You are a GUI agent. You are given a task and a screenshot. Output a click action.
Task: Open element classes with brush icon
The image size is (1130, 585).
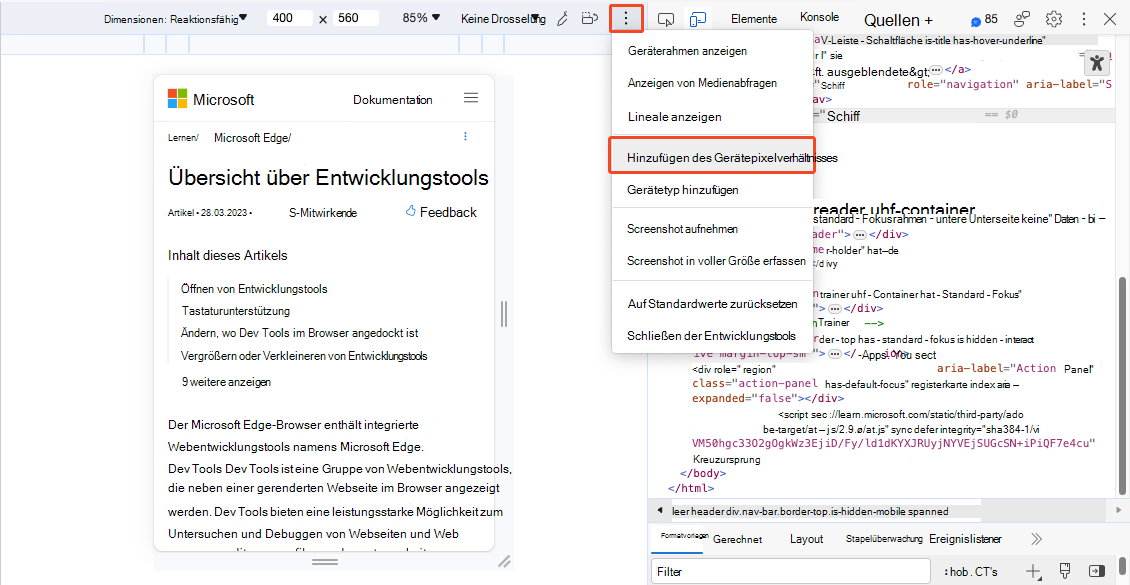click(x=1065, y=571)
